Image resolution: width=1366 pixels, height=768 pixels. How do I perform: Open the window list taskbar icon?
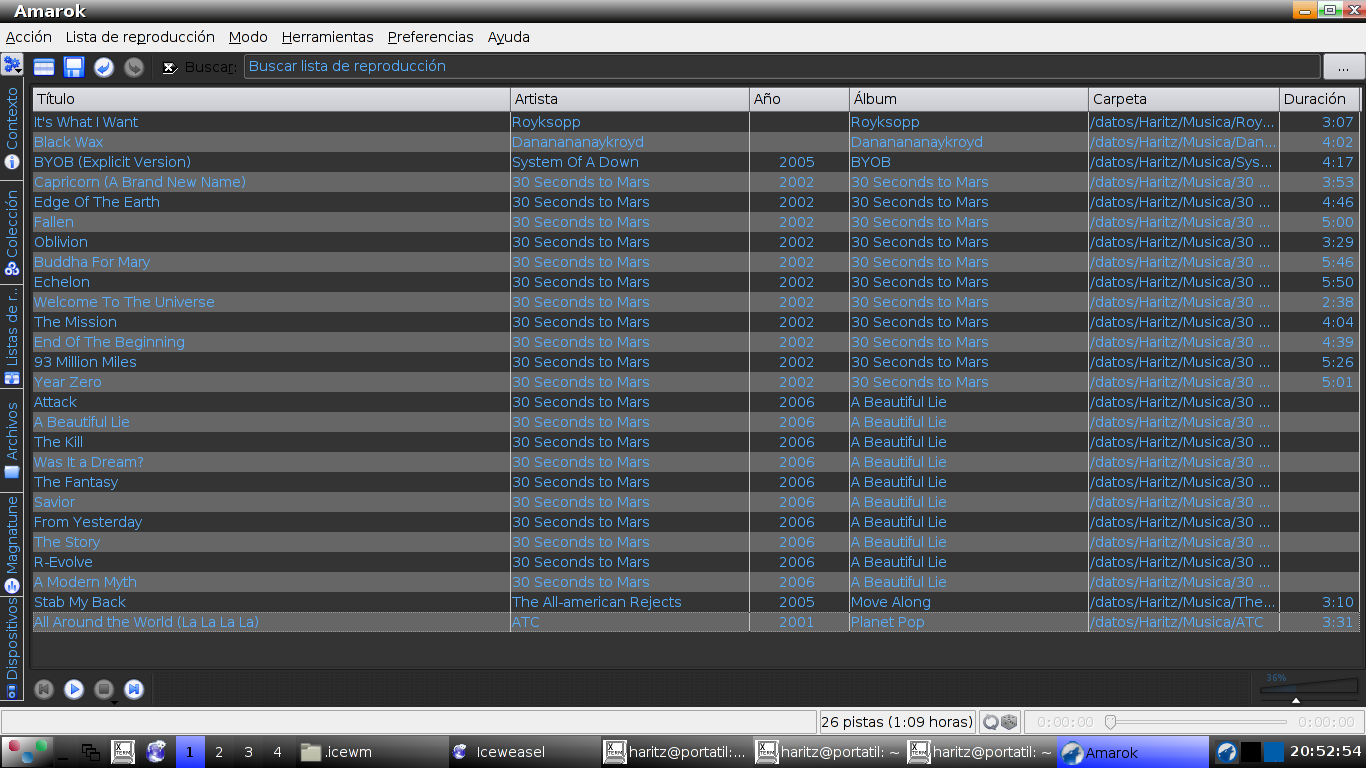[x=90, y=752]
